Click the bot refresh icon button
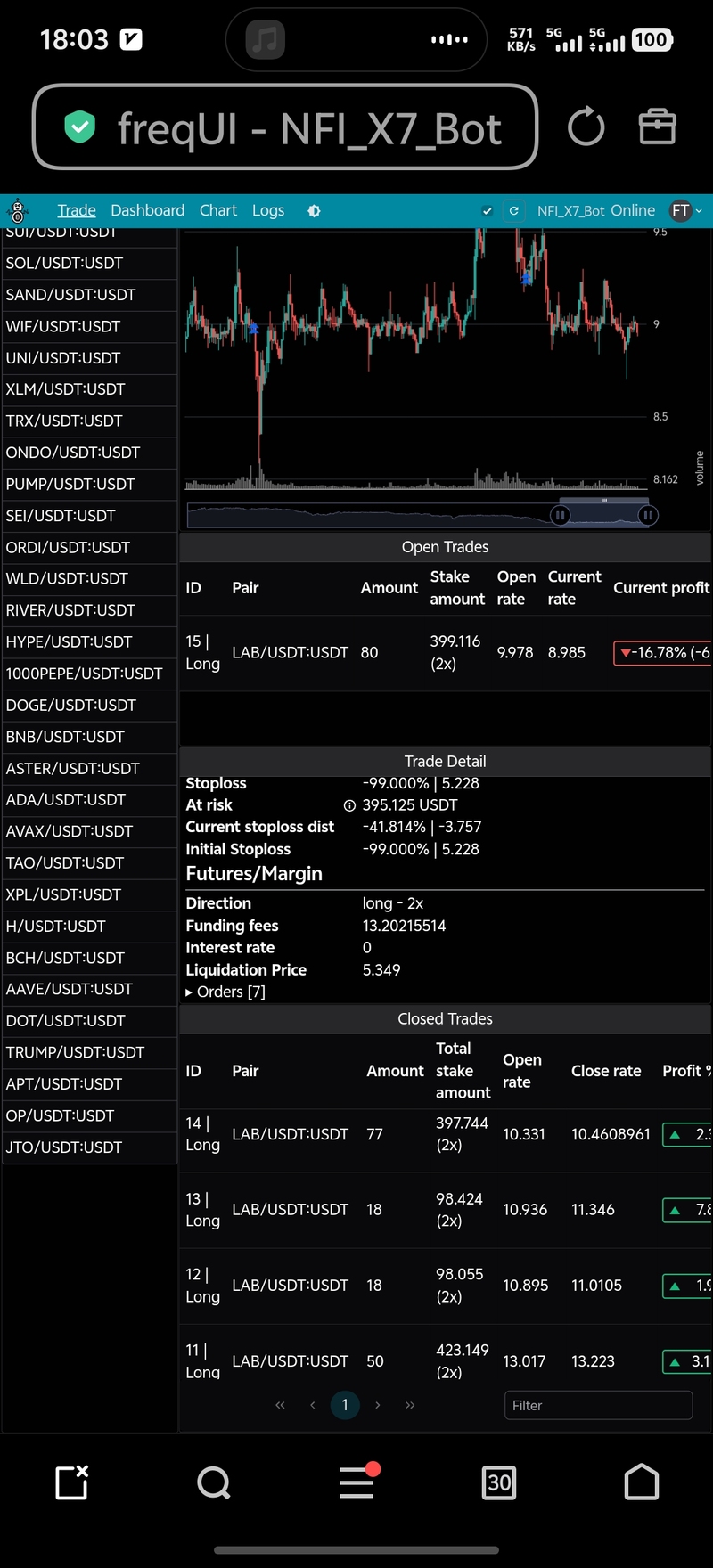The height and width of the screenshot is (1568, 713). (x=514, y=211)
